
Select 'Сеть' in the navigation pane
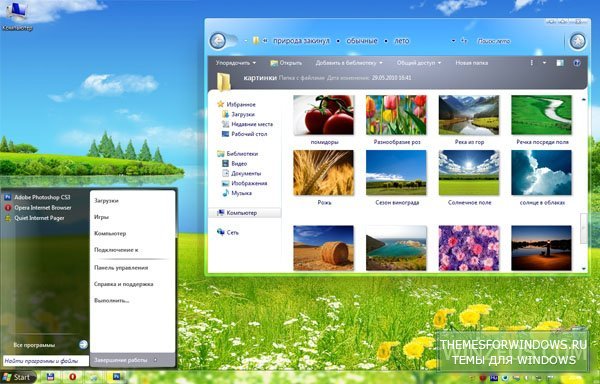click(x=228, y=232)
